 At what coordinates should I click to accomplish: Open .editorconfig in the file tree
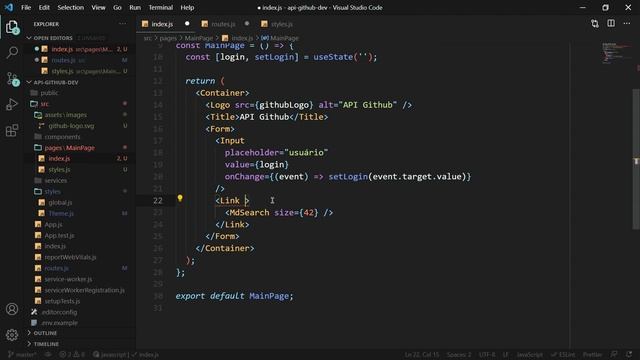59,312
